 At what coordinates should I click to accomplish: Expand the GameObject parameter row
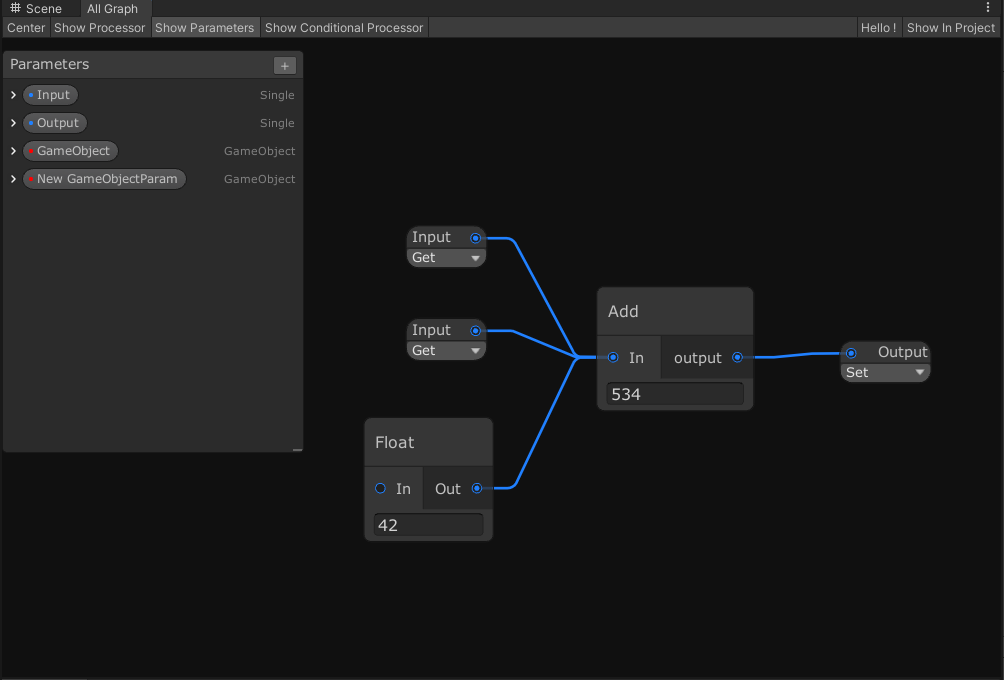[x=13, y=151]
